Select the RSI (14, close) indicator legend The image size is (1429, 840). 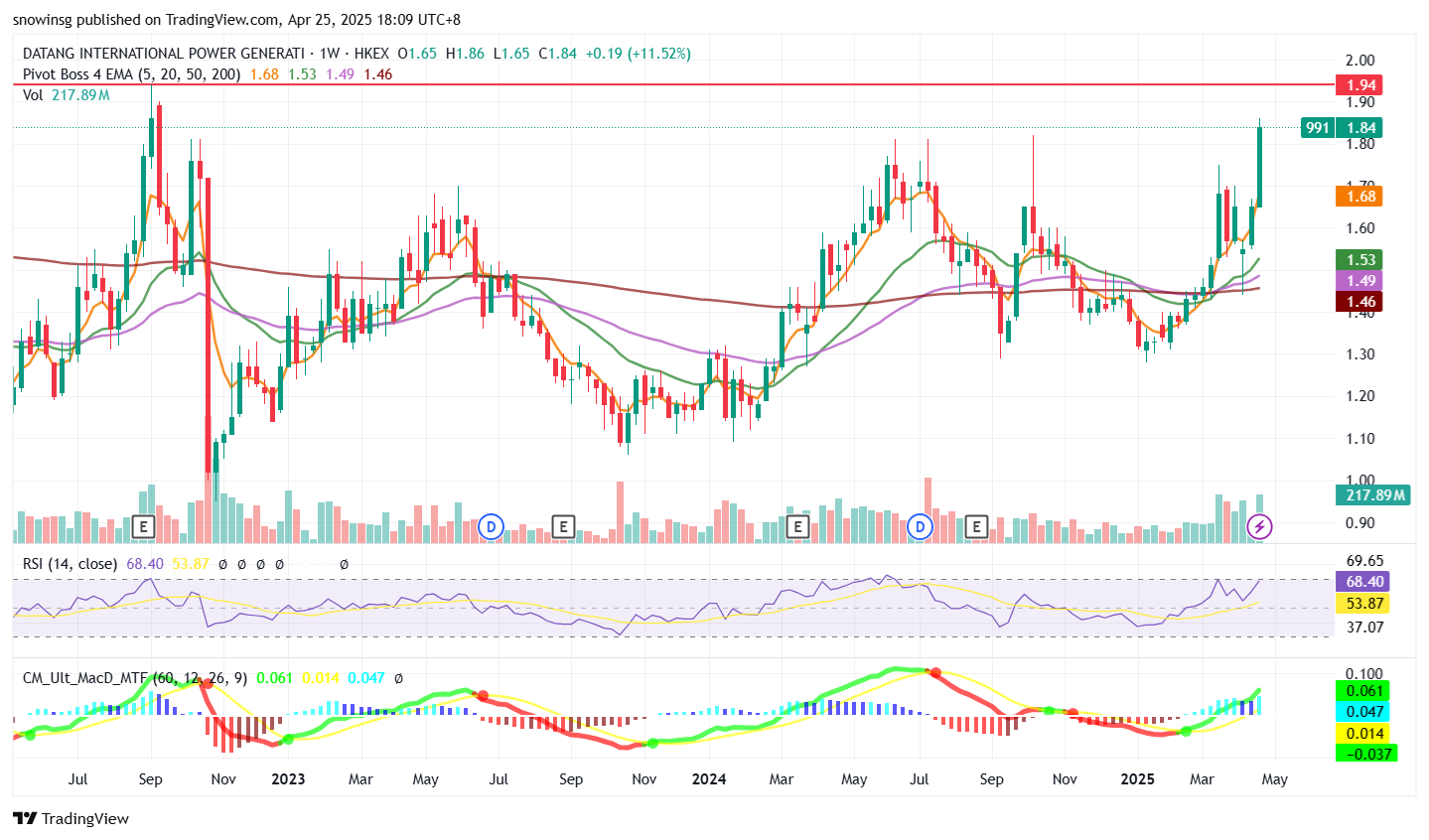(x=71, y=564)
